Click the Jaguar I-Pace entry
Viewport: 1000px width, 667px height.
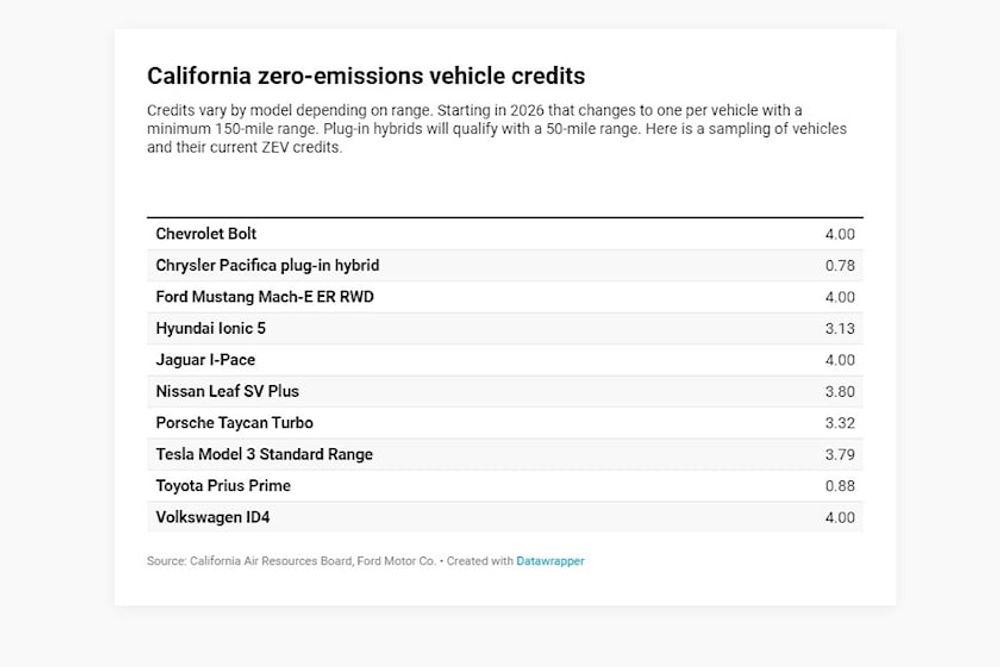click(x=205, y=360)
